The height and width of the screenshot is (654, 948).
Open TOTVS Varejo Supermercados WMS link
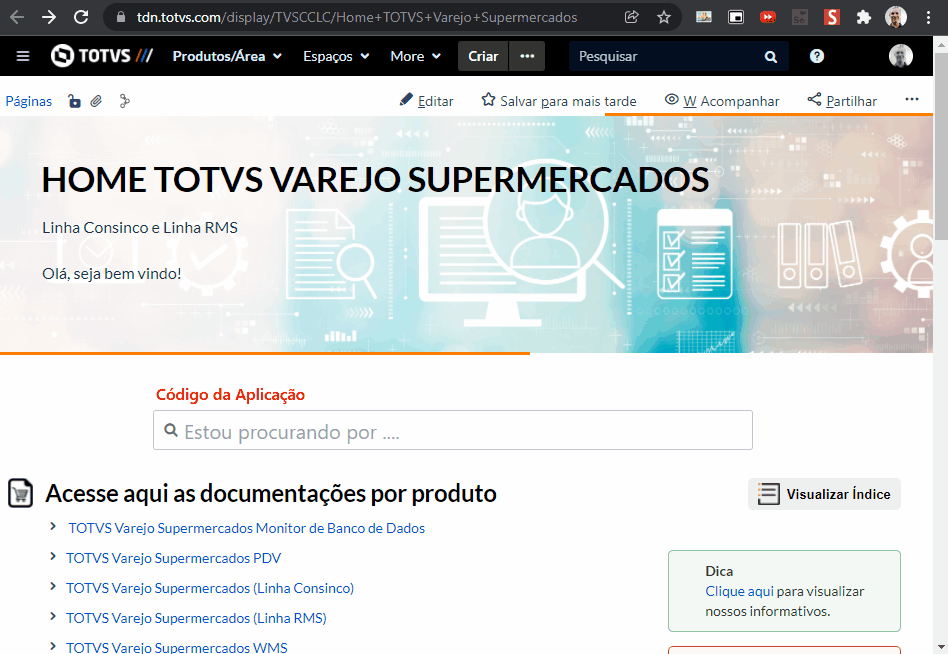click(x=177, y=647)
